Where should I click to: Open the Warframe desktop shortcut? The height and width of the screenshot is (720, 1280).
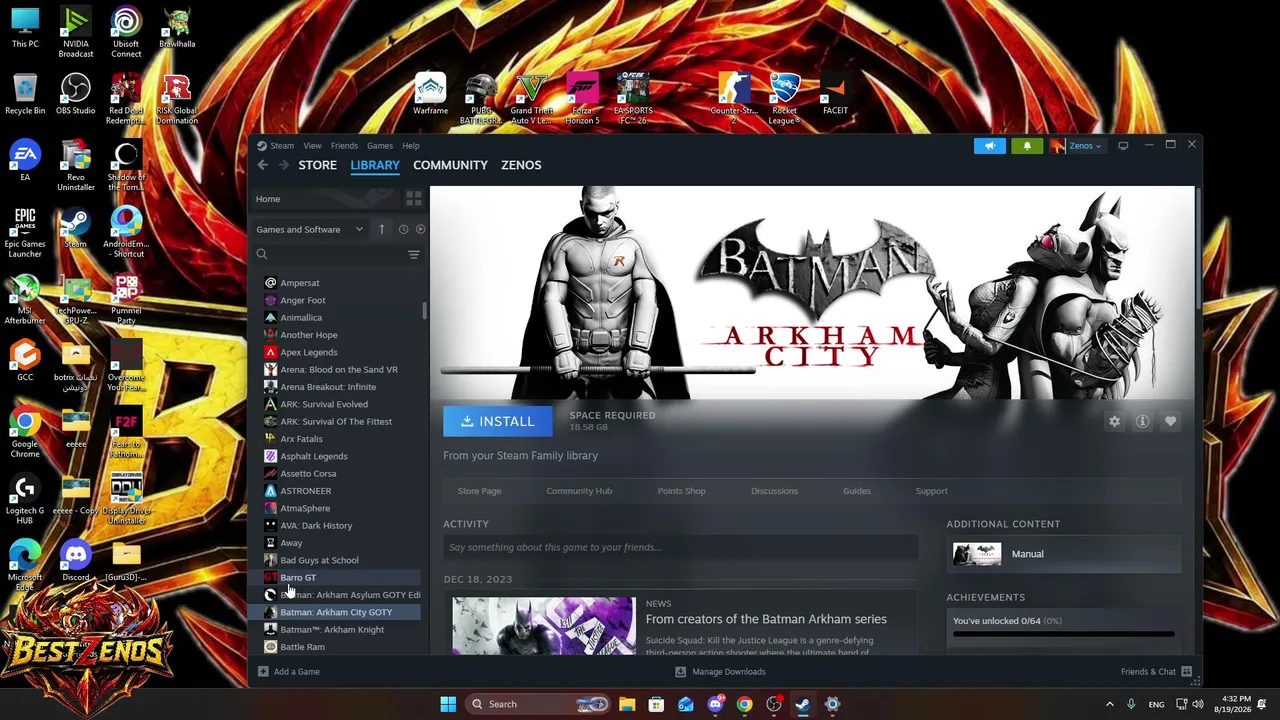[430, 96]
